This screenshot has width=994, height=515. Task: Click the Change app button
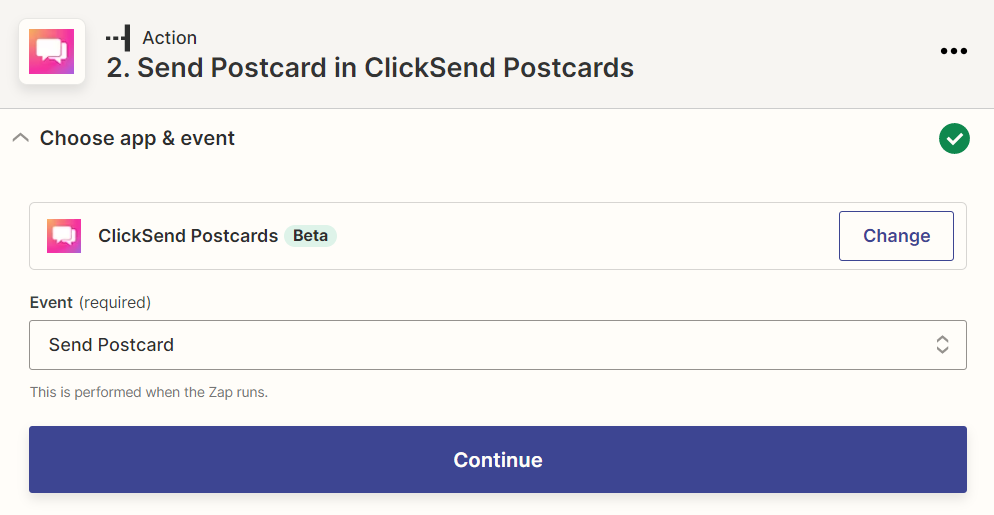pyautogui.click(x=896, y=236)
